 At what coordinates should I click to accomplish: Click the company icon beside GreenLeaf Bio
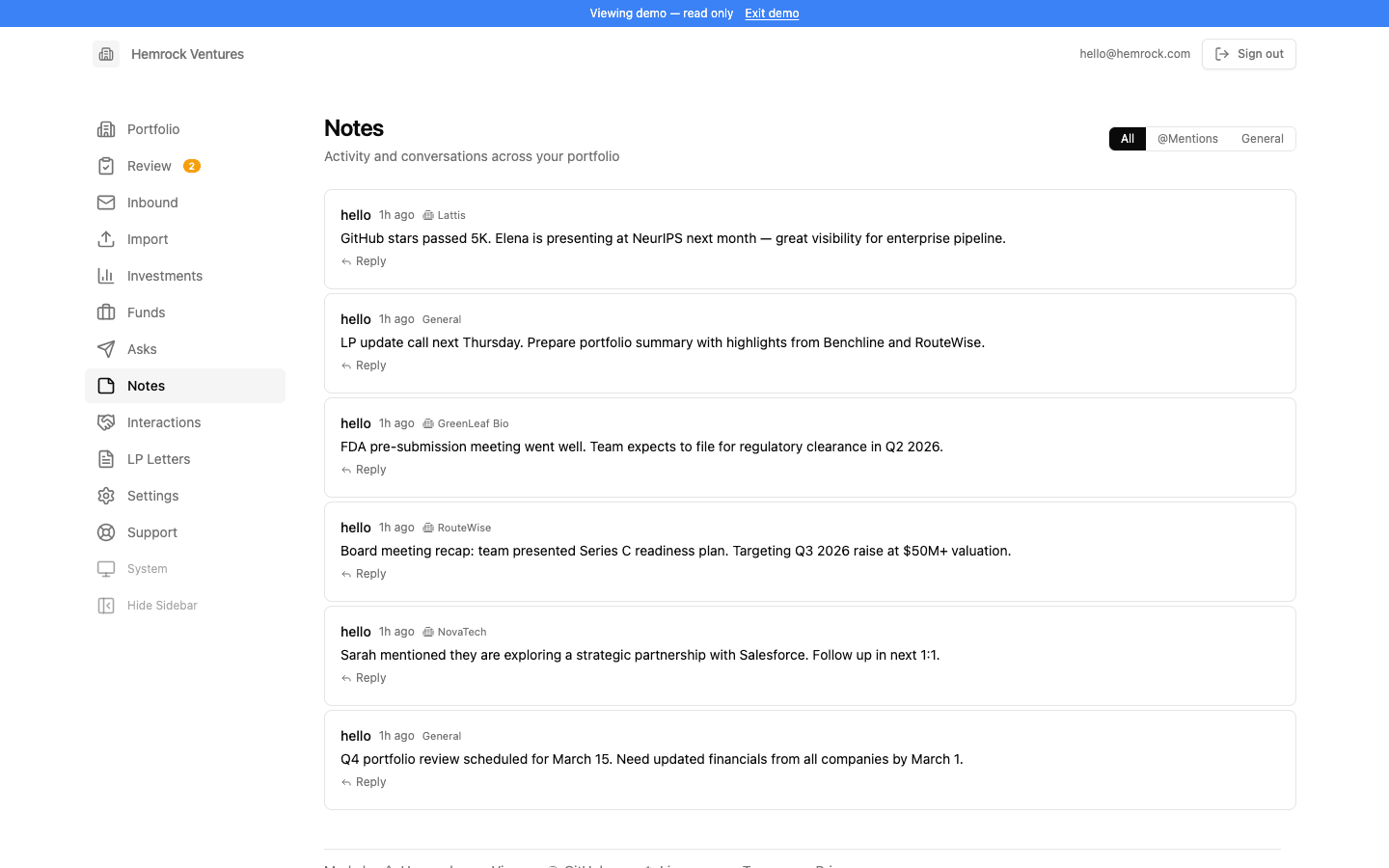coord(428,423)
